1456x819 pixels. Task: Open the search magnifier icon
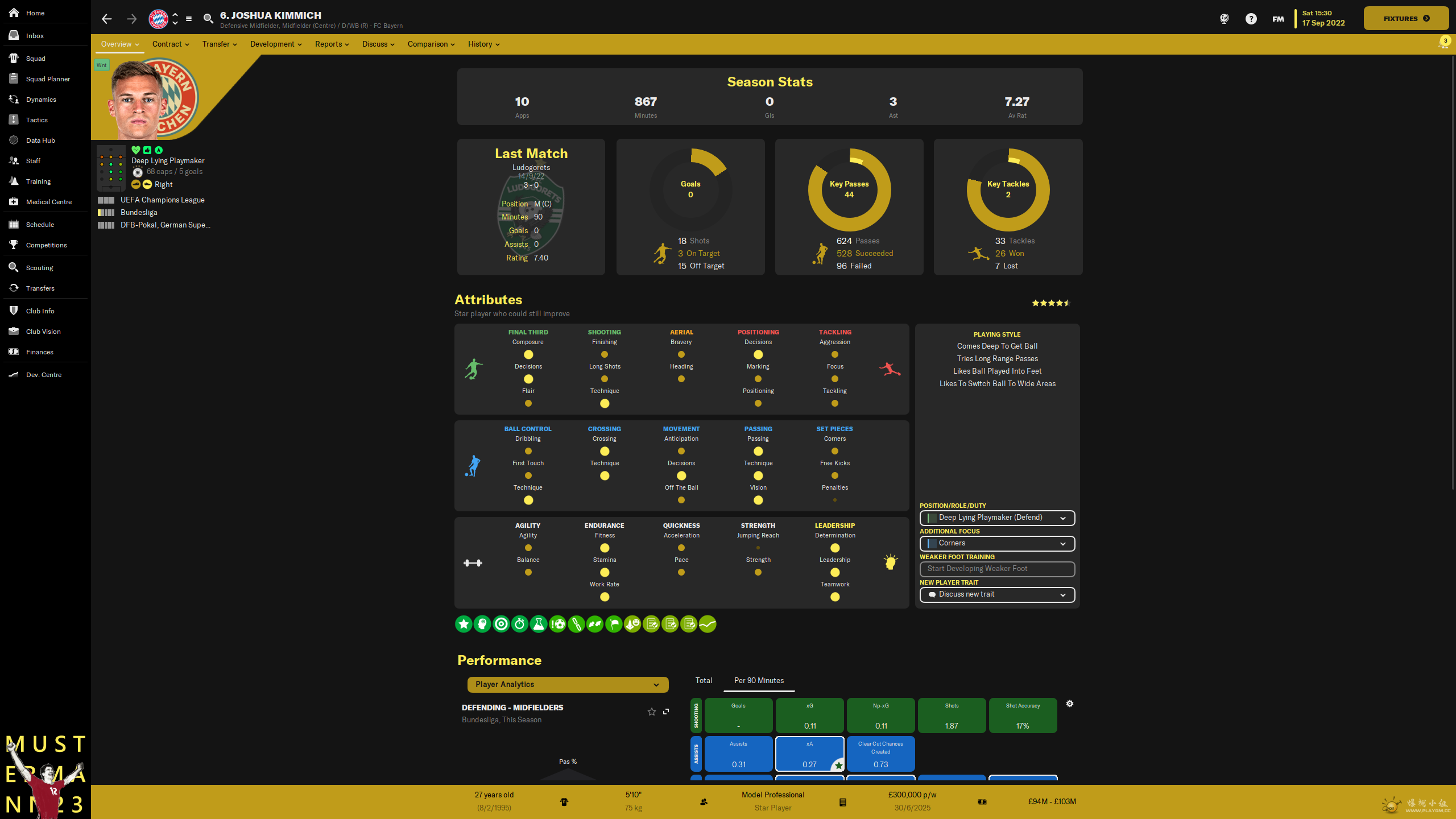[208, 19]
